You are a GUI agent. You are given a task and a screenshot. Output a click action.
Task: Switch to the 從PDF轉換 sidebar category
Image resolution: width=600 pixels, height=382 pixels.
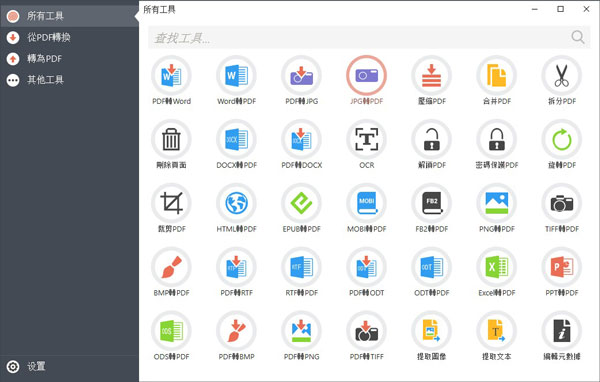(x=69, y=38)
